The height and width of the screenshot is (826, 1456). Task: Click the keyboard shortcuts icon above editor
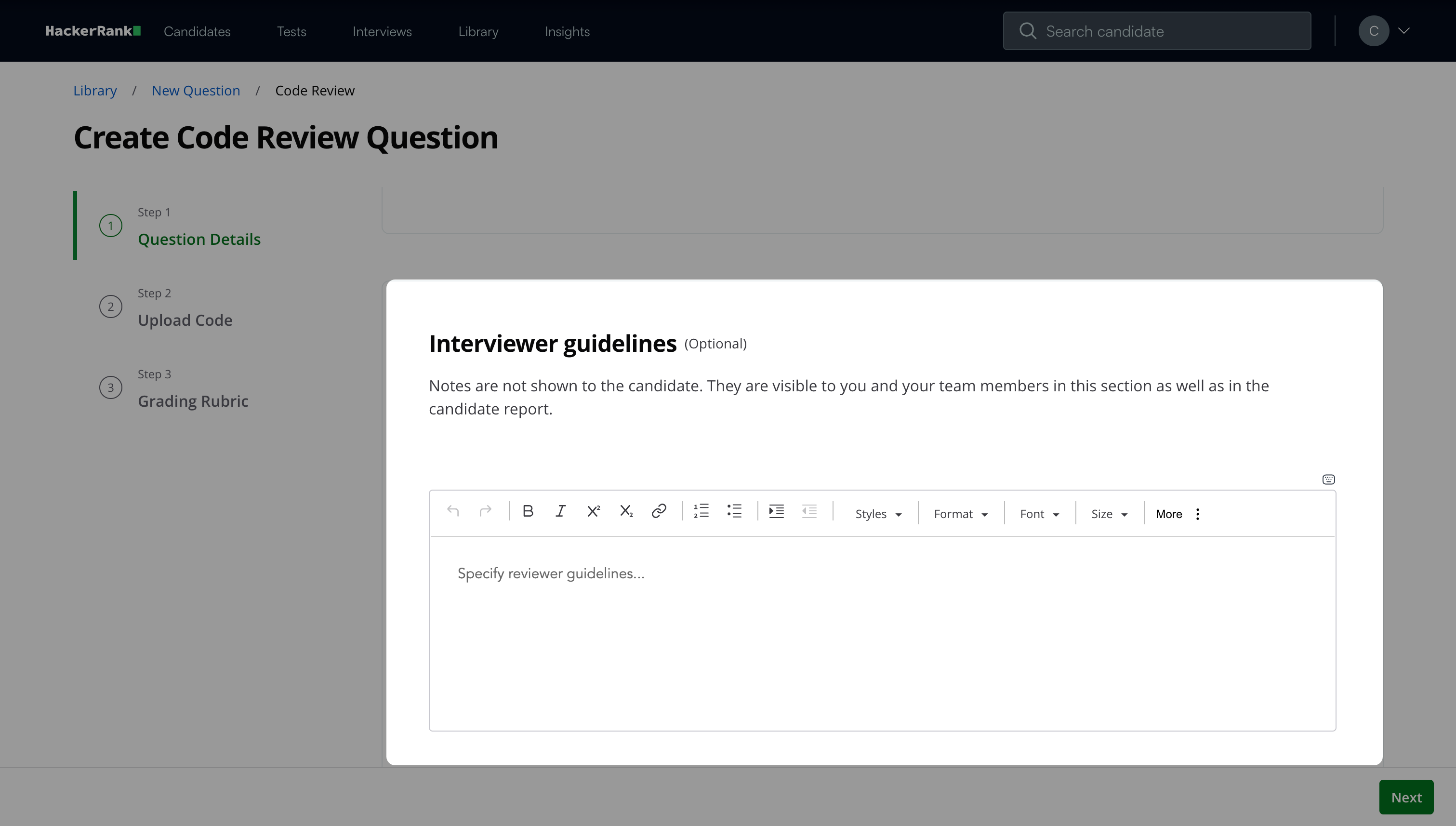point(1328,480)
